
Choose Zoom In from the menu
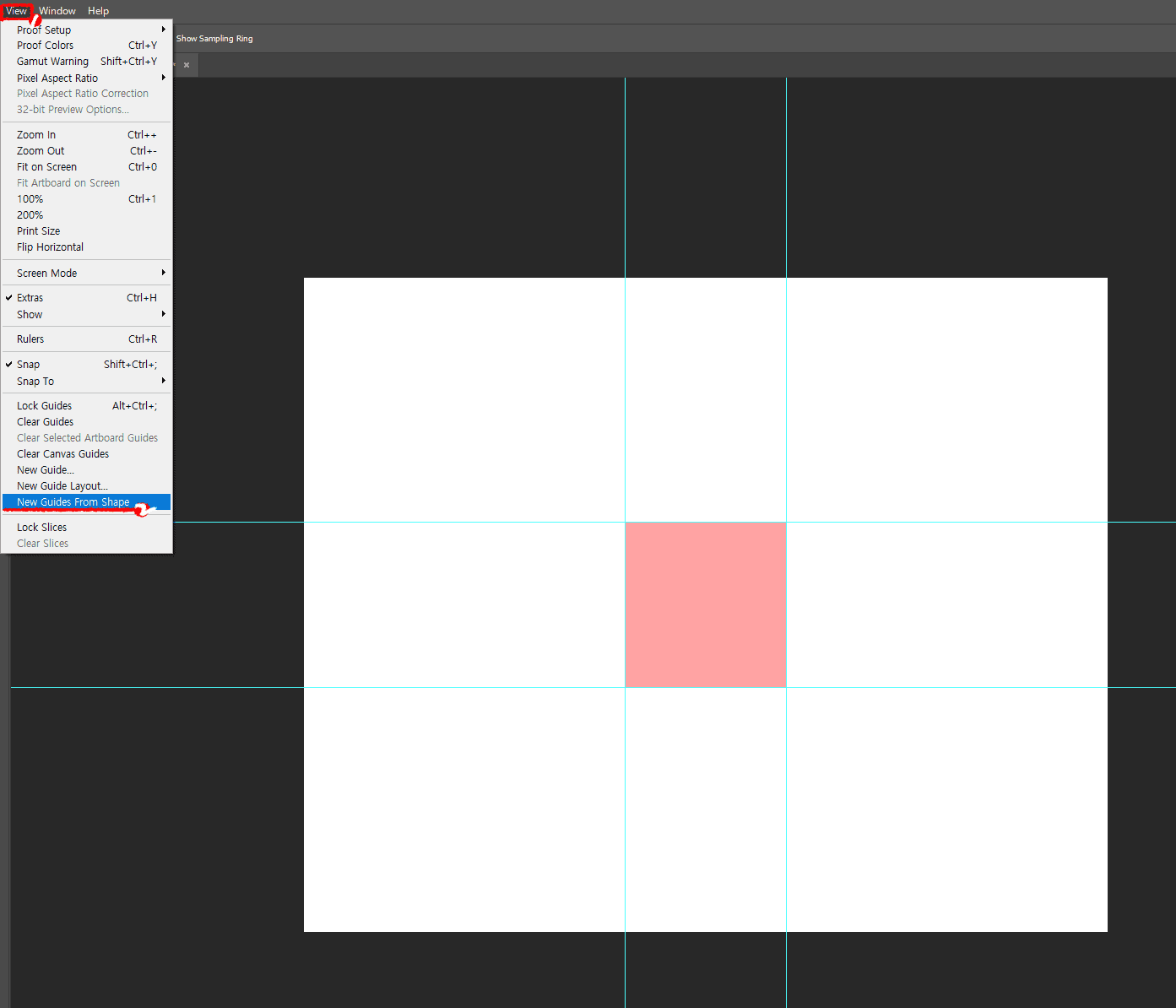click(x=35, y=133)
